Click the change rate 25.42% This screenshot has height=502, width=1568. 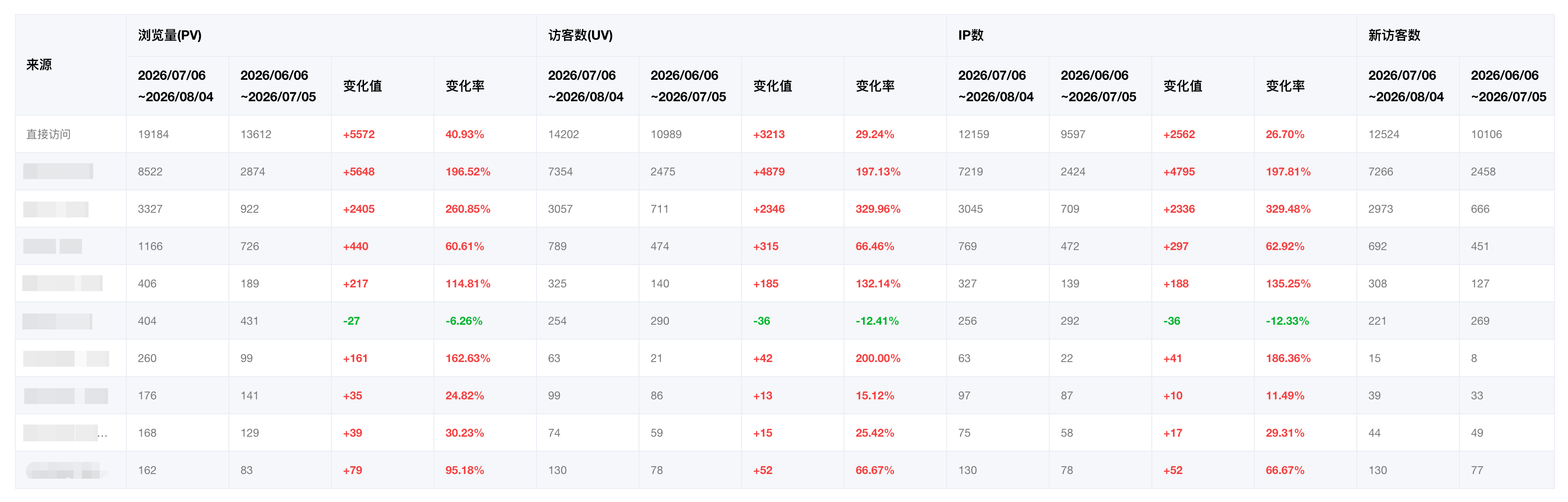coord(875,433)
